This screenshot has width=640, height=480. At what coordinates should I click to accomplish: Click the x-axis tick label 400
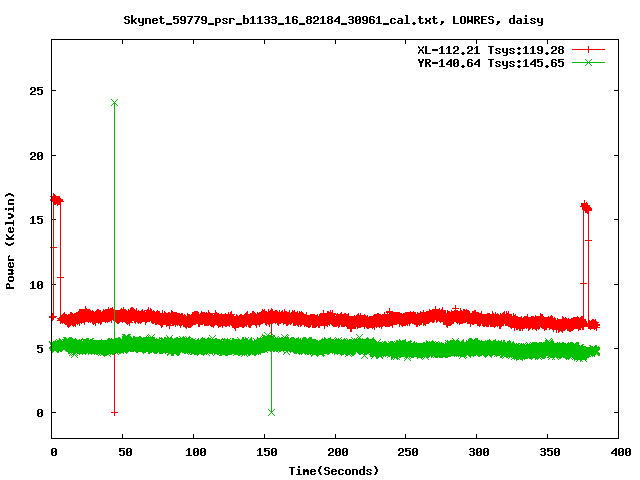click(x=621, y=452)
